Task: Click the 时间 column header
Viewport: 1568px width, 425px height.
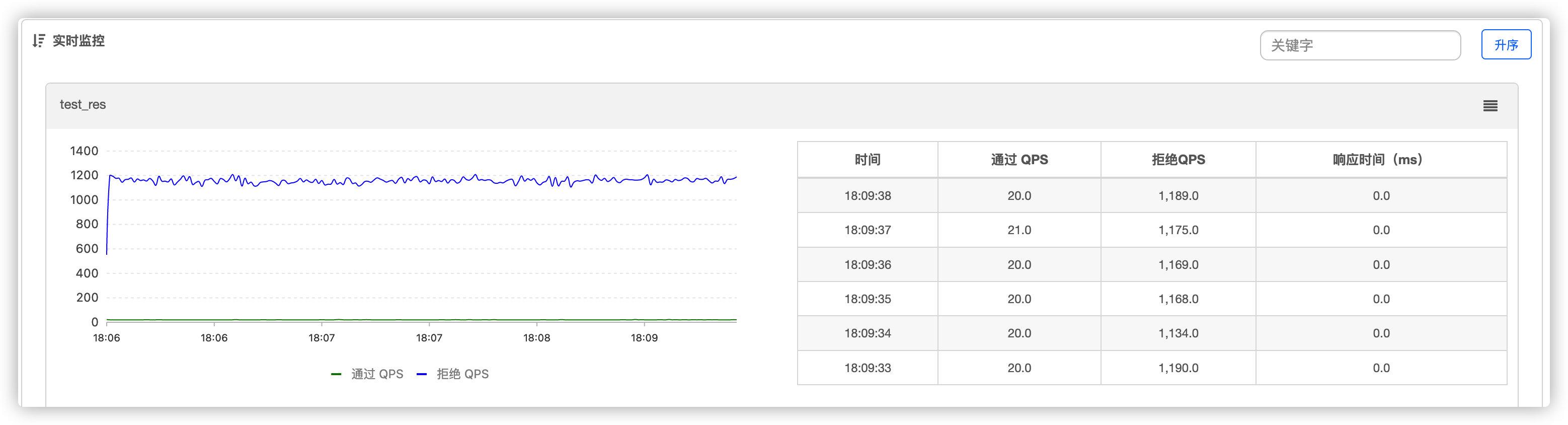Action: pos(868,160)
